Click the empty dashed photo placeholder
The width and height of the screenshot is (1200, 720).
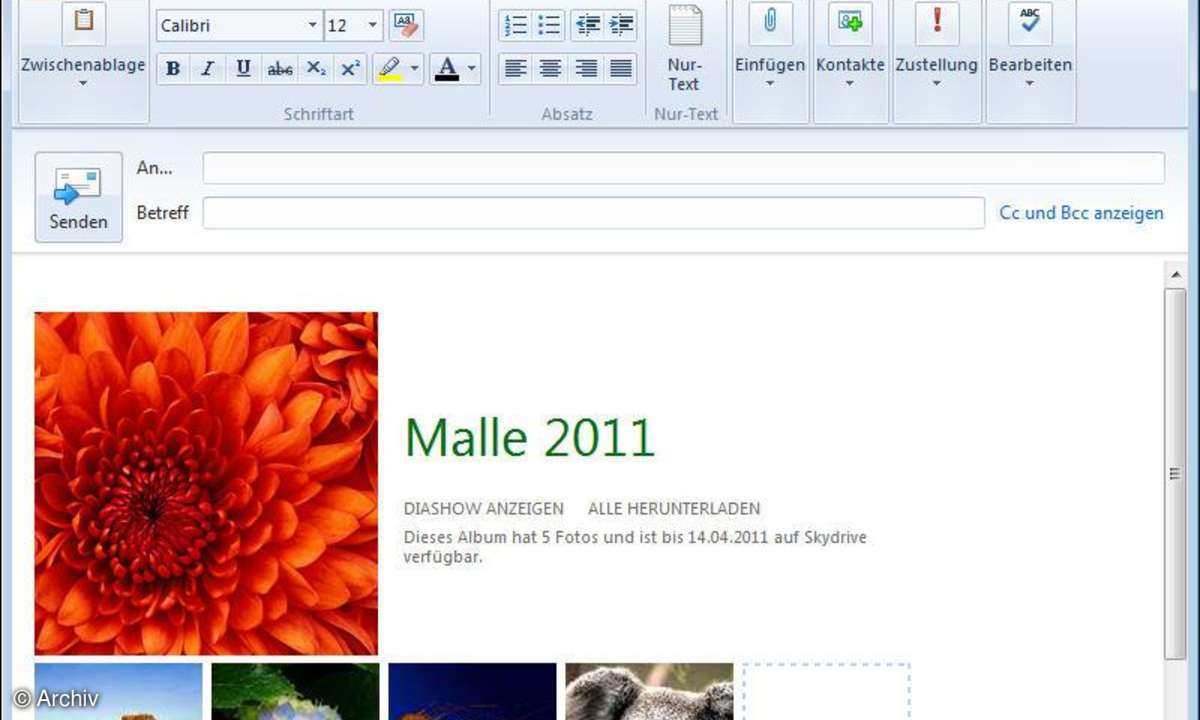[826, 691]
